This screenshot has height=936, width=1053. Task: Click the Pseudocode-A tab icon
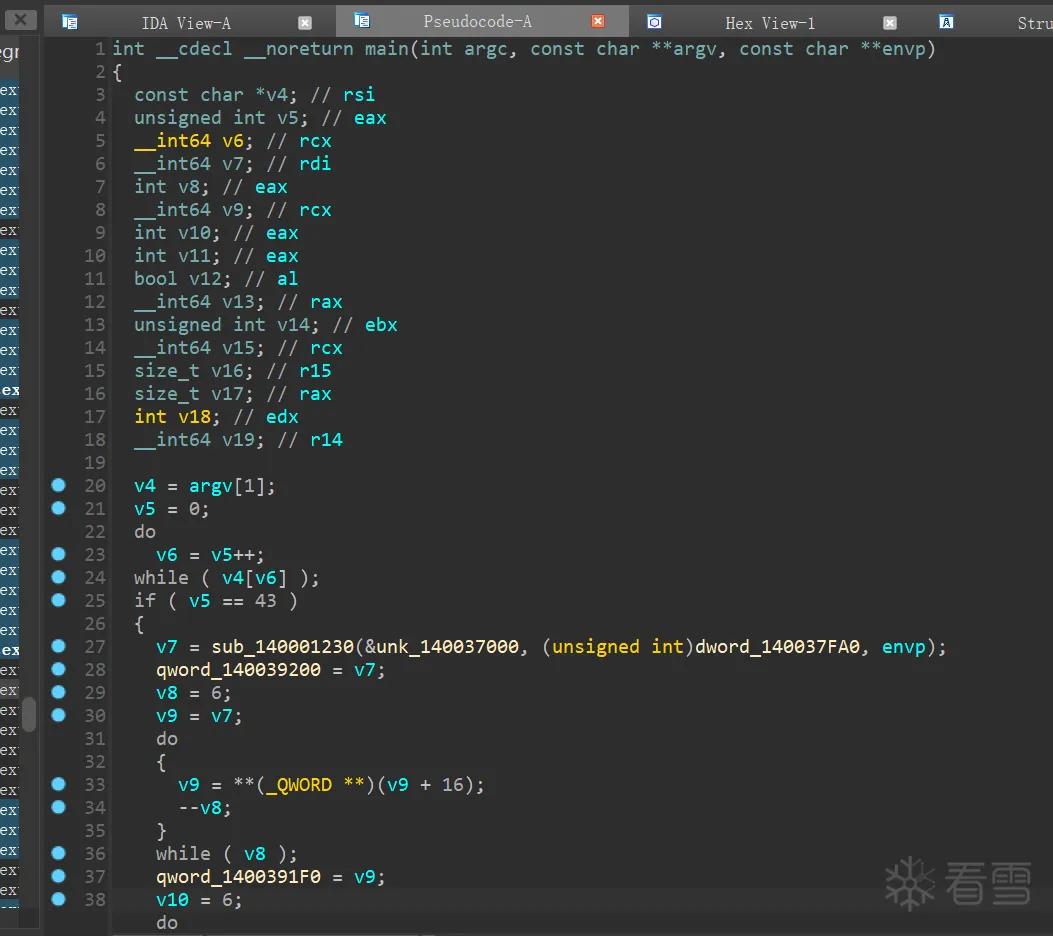tap(362, 21)
